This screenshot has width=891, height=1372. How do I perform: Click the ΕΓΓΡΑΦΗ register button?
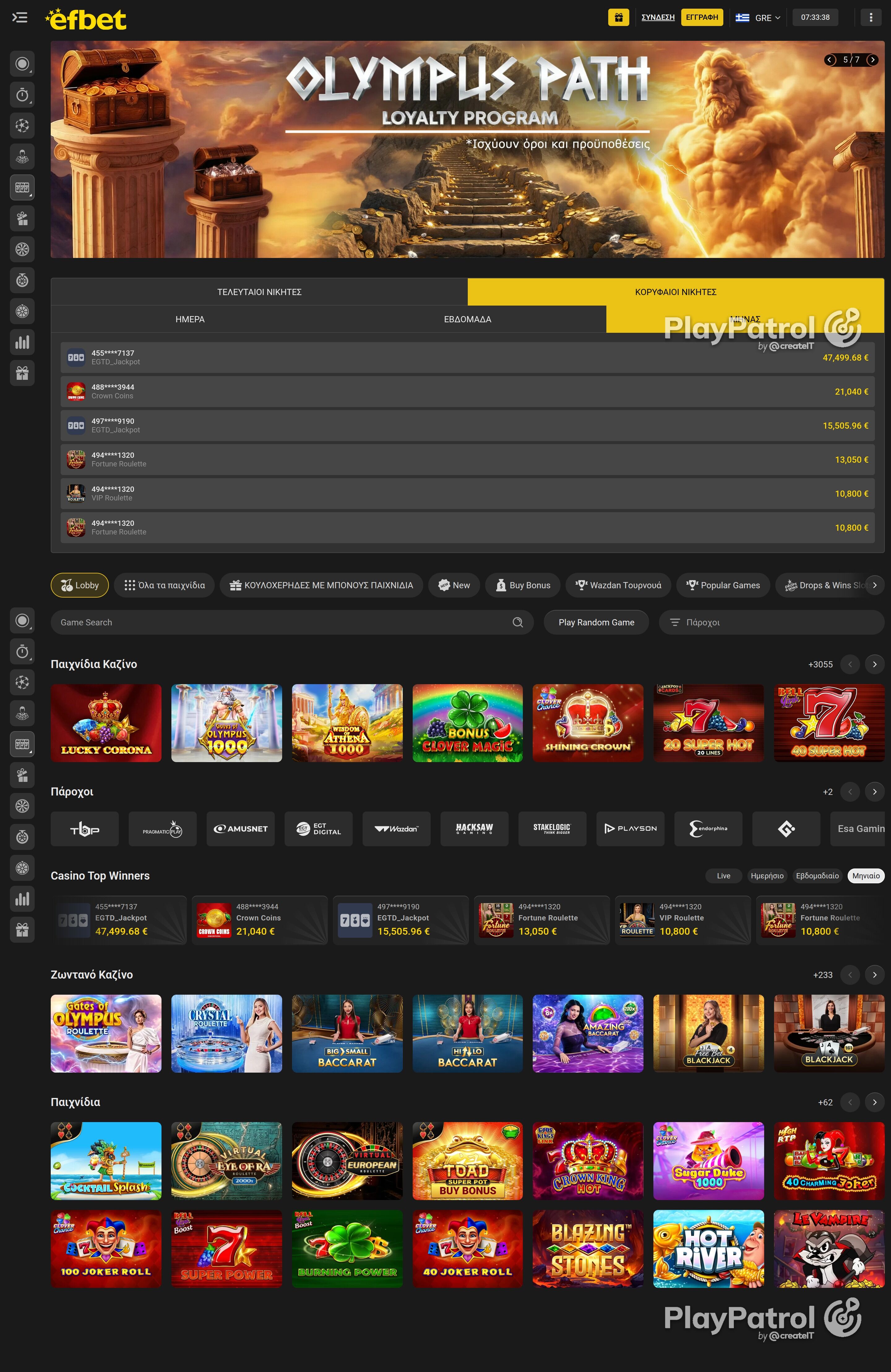pos(702,17)
